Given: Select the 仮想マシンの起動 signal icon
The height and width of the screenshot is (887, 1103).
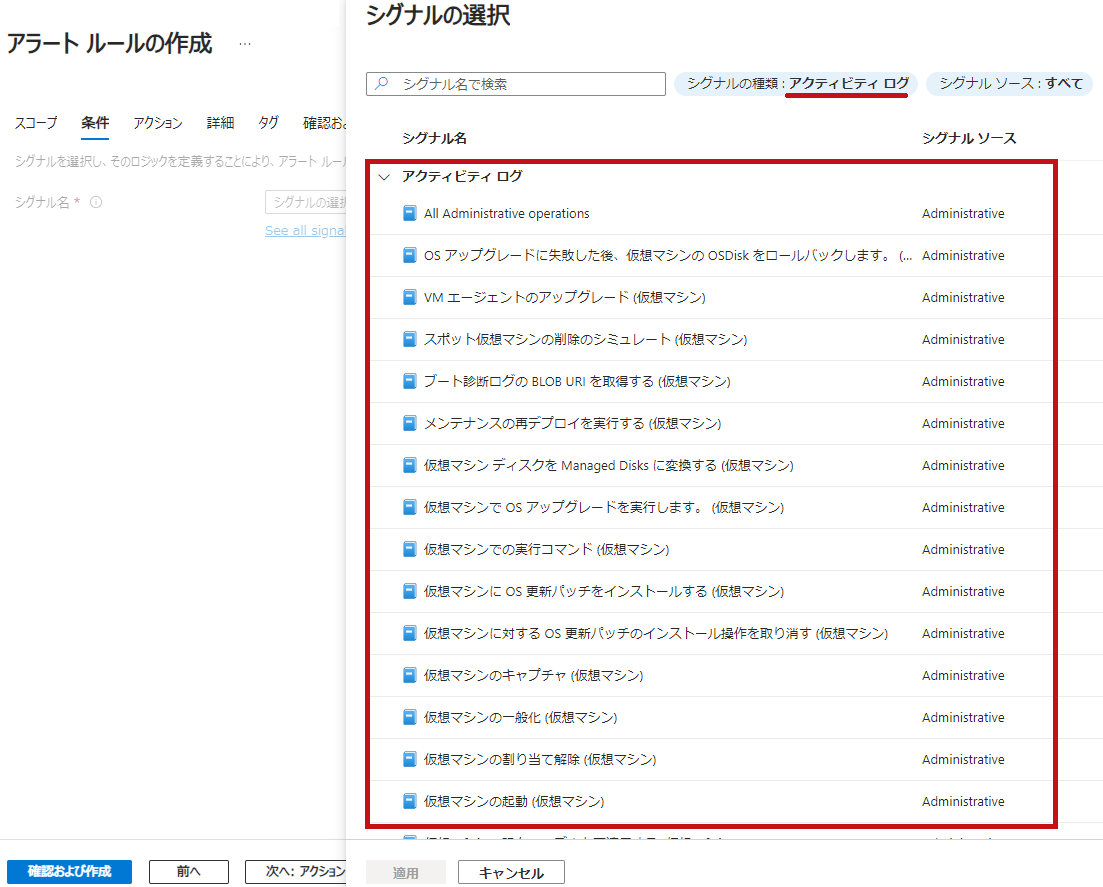Looking at the screenshot, I should 409,801.
